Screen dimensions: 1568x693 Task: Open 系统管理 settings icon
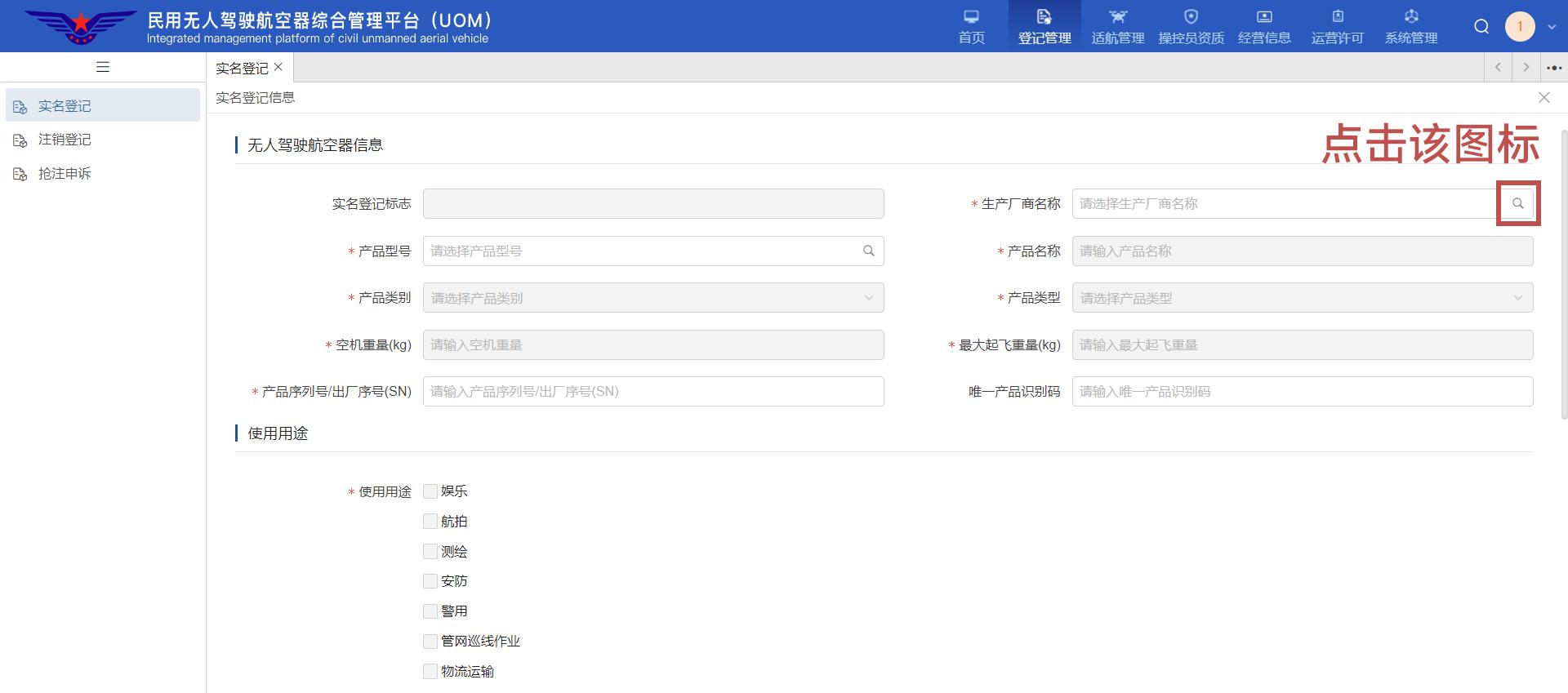tap(1410, 17)
